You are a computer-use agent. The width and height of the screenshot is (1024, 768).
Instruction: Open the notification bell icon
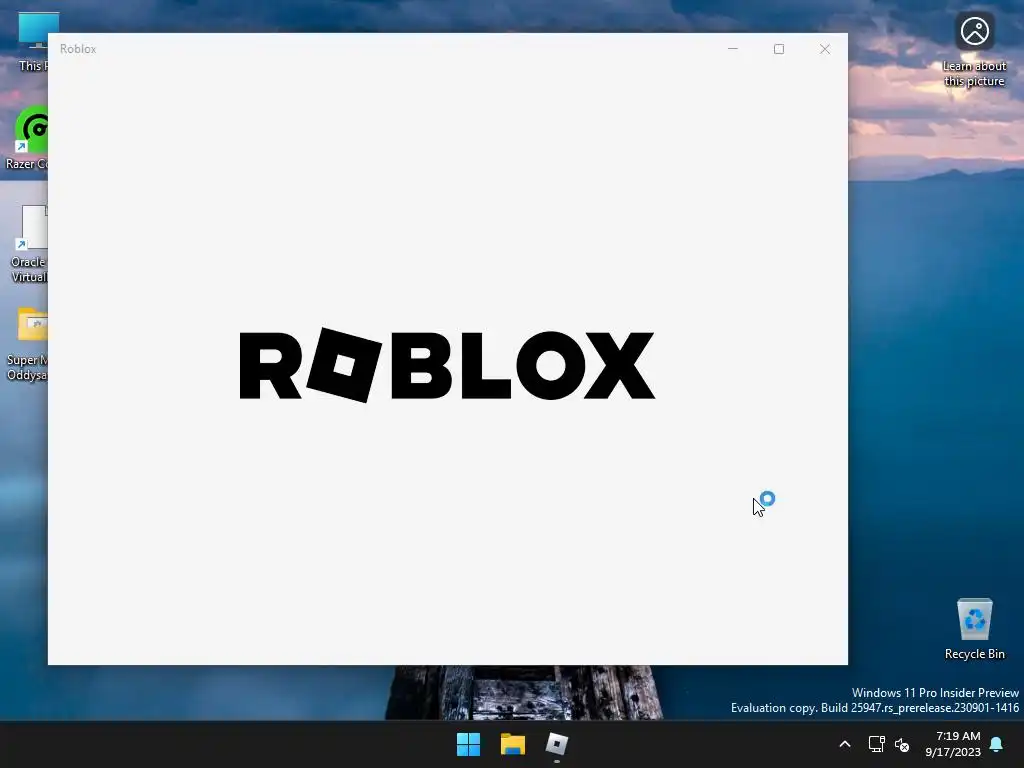pos(996,744)
